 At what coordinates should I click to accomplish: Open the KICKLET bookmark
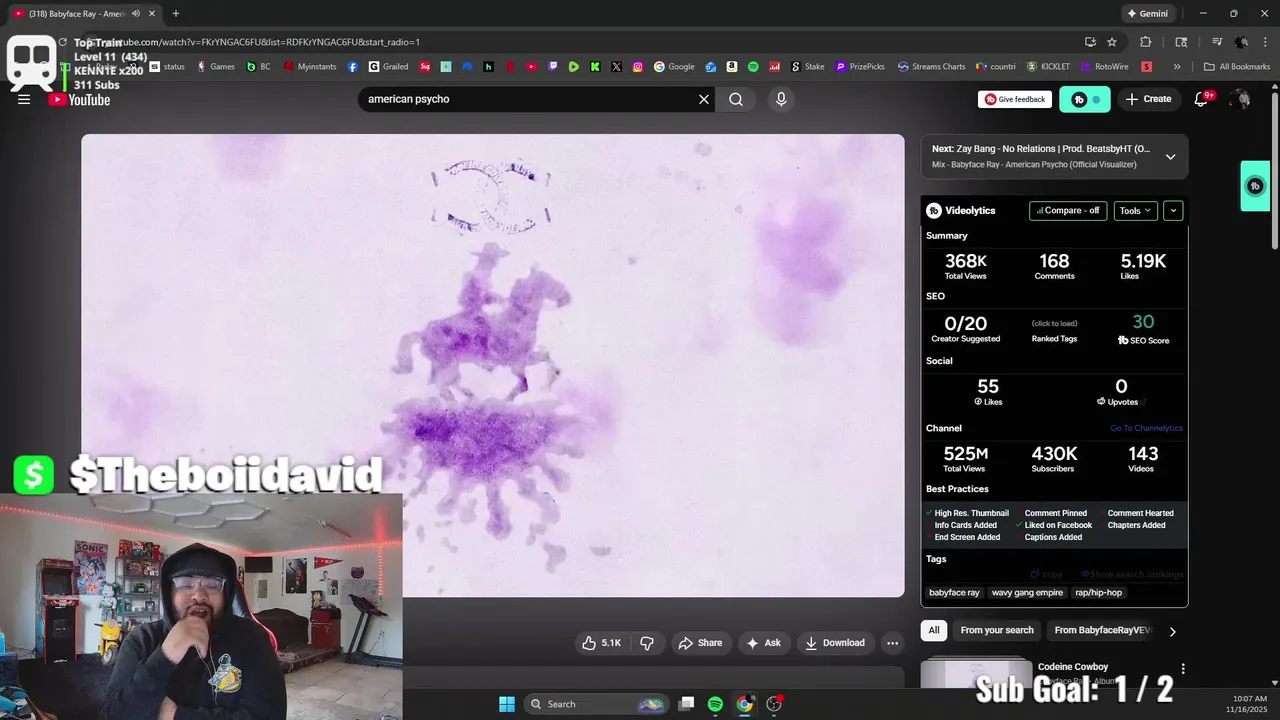click(1048, 67)
